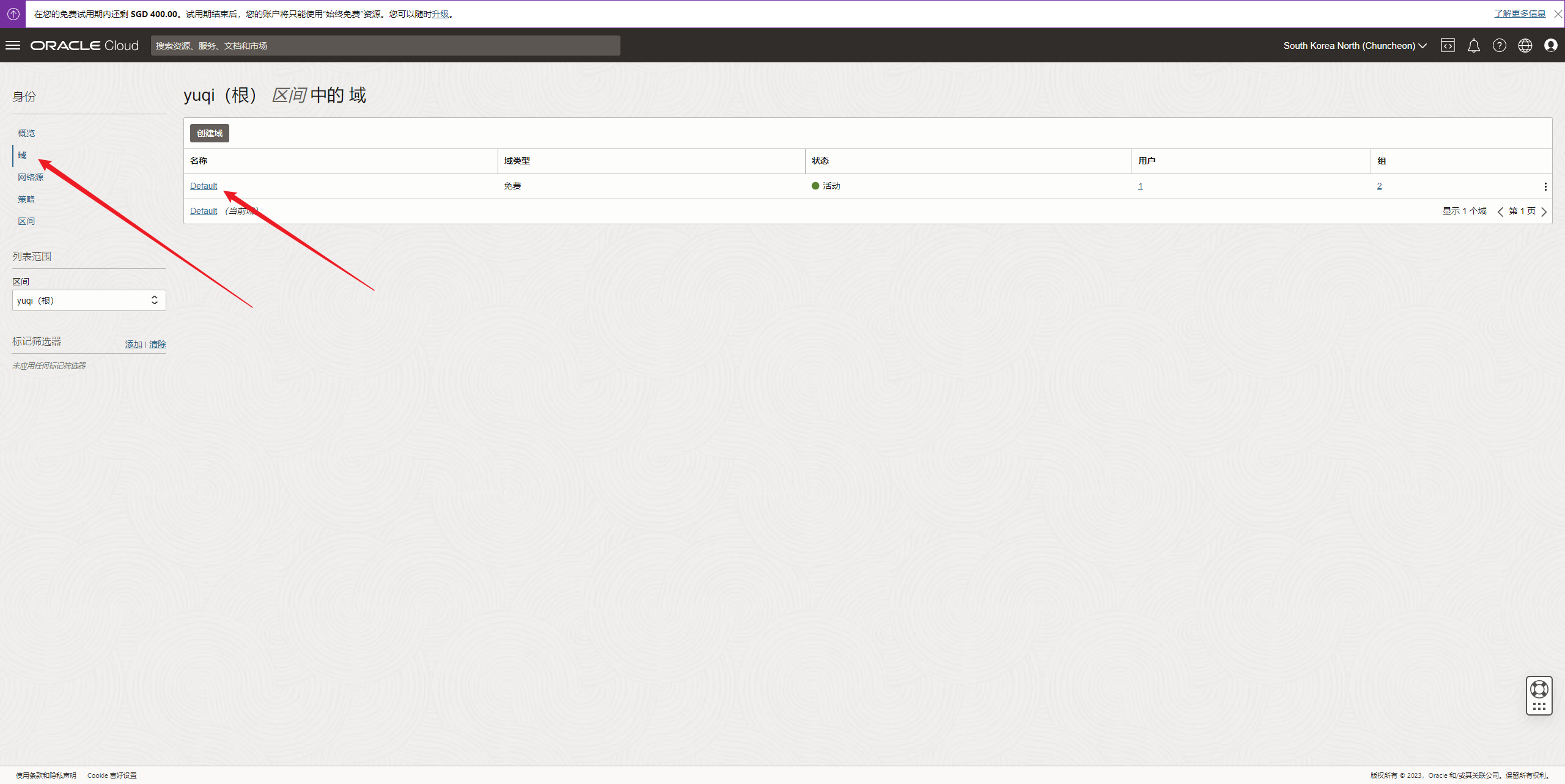Open the user profile avatar menu
The height and width of the screenshot is (784, 1565).
coord(1550,45)
